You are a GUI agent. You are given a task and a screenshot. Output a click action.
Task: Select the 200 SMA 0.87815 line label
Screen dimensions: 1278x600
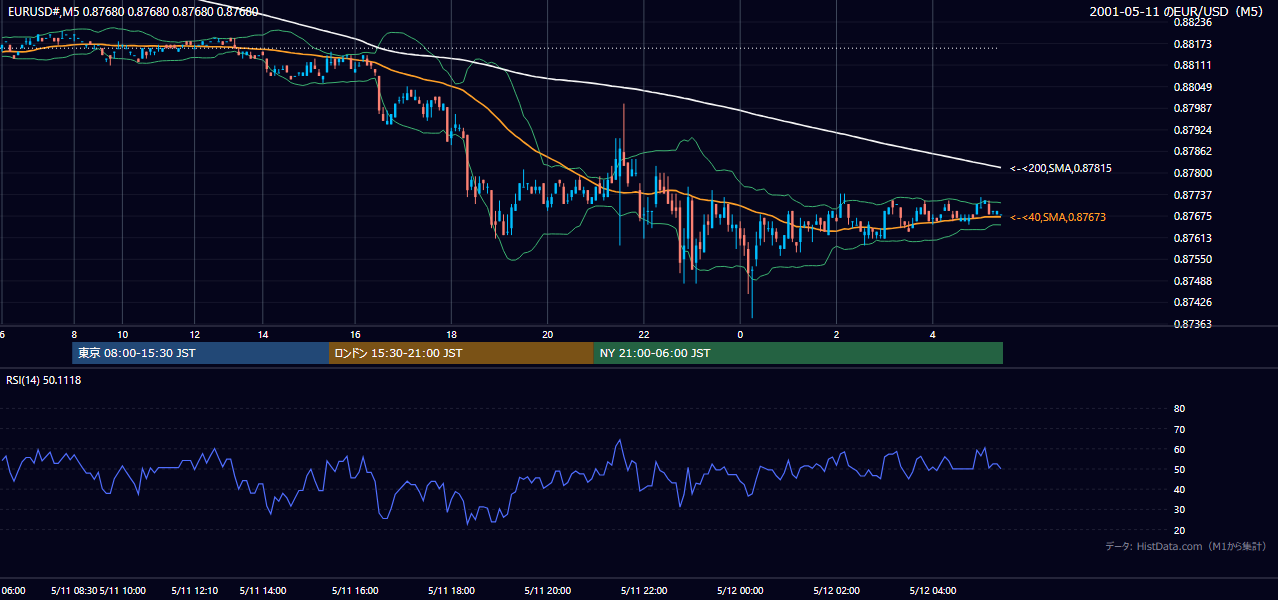point(1060,169)
